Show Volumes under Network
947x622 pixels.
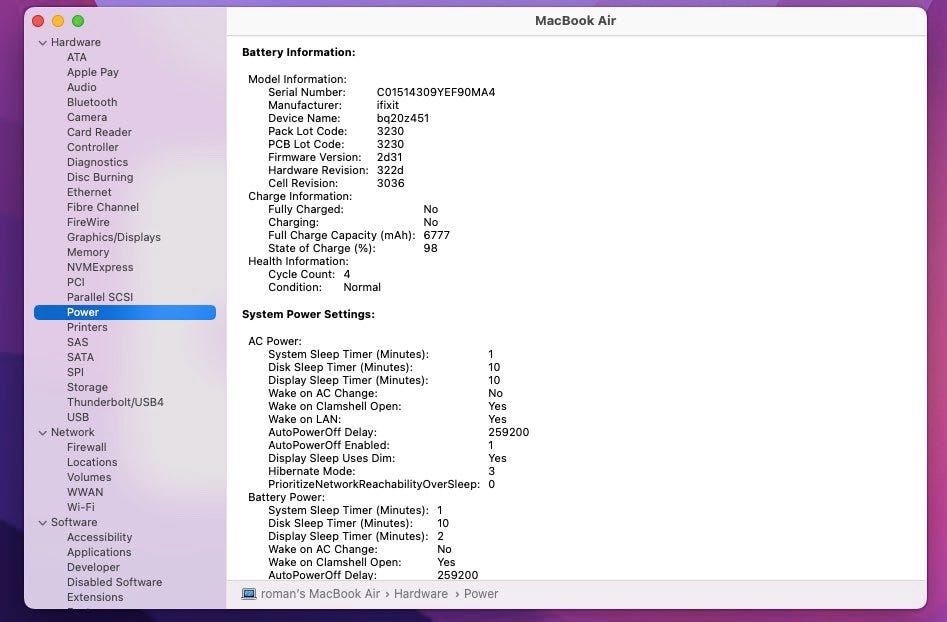coord(89,477)
